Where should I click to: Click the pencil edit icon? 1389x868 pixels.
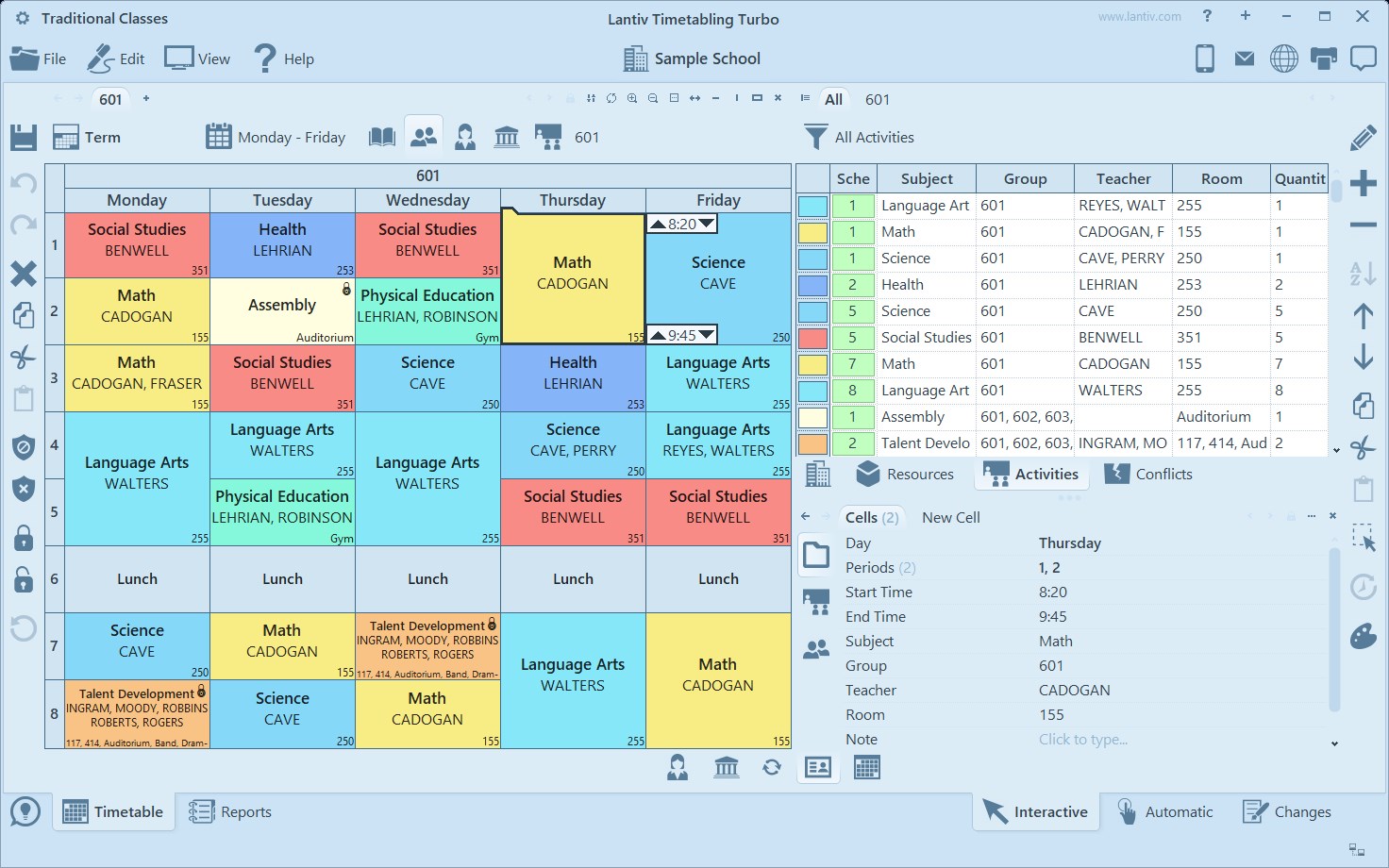pyautogui.click(x=1363, y=138)
